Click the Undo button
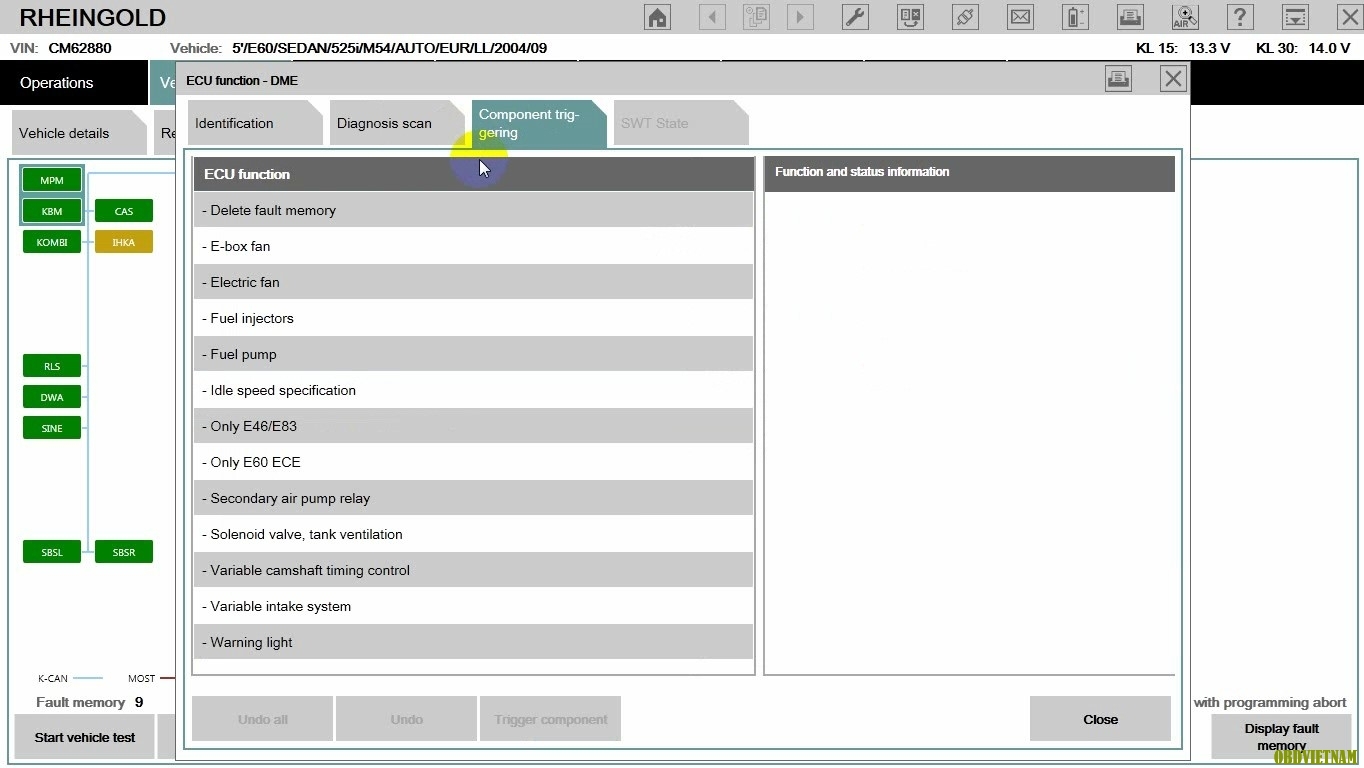Viewport: 1364px width, 768px height. [406, 719]
